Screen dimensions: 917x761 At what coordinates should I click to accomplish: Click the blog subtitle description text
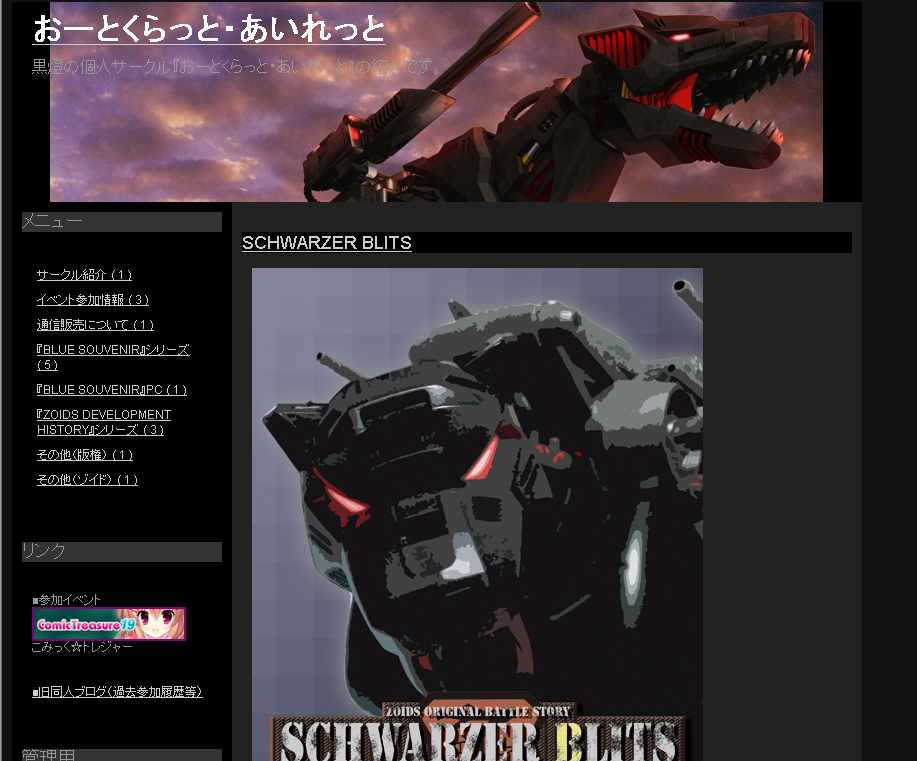click(236, 66)
